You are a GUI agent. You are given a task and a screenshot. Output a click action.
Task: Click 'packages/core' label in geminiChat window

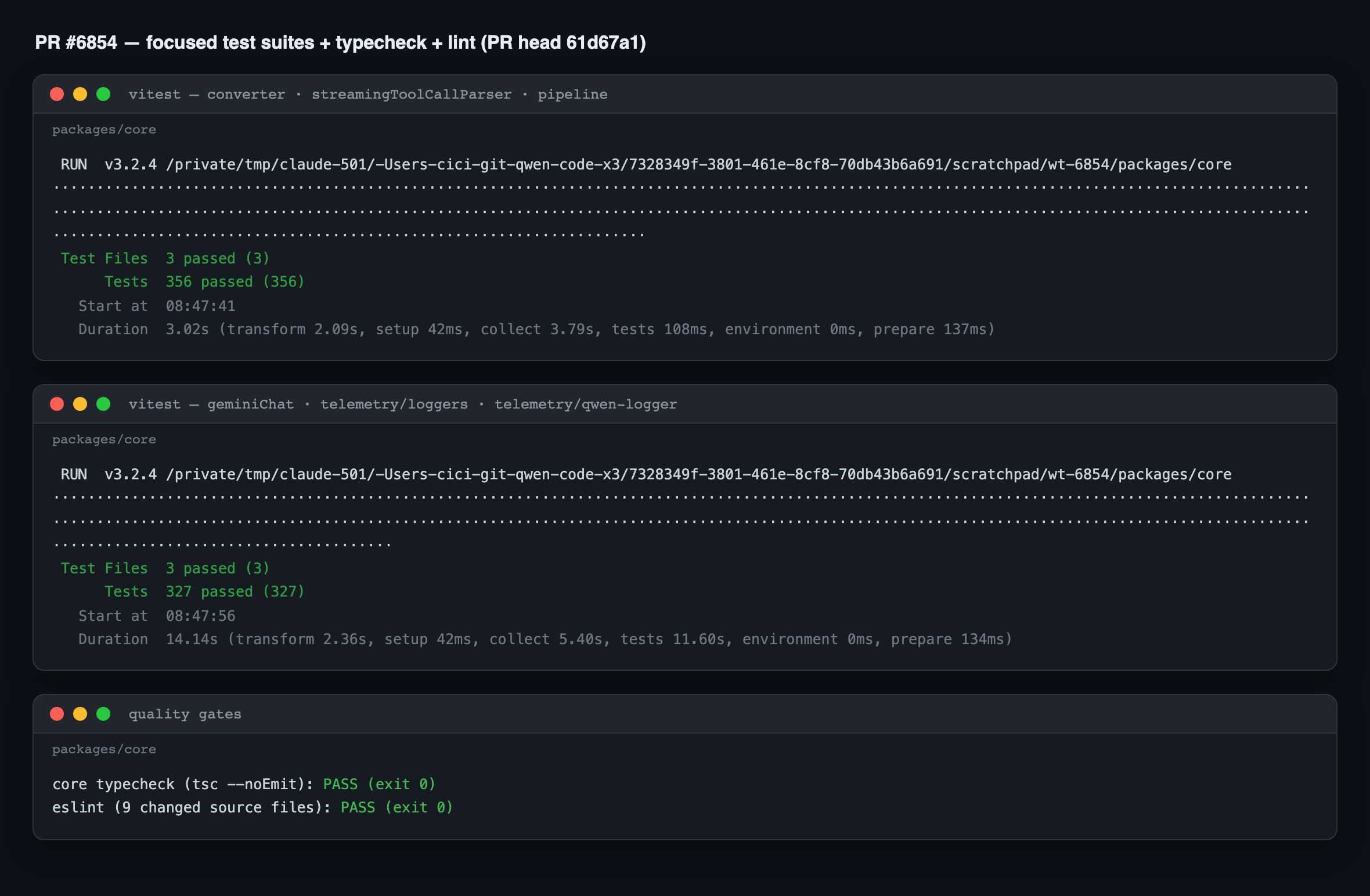coord(104,440)
